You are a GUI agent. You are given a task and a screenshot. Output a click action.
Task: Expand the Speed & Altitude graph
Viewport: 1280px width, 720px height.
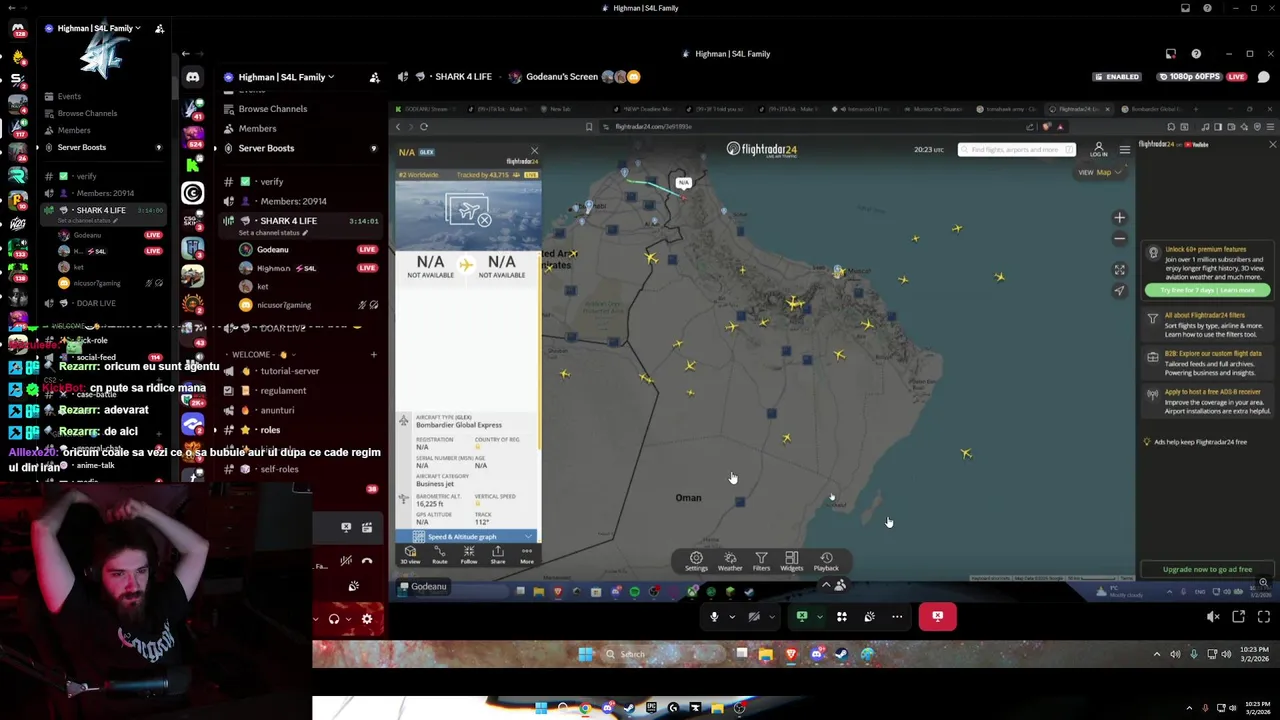click(467, 537)
